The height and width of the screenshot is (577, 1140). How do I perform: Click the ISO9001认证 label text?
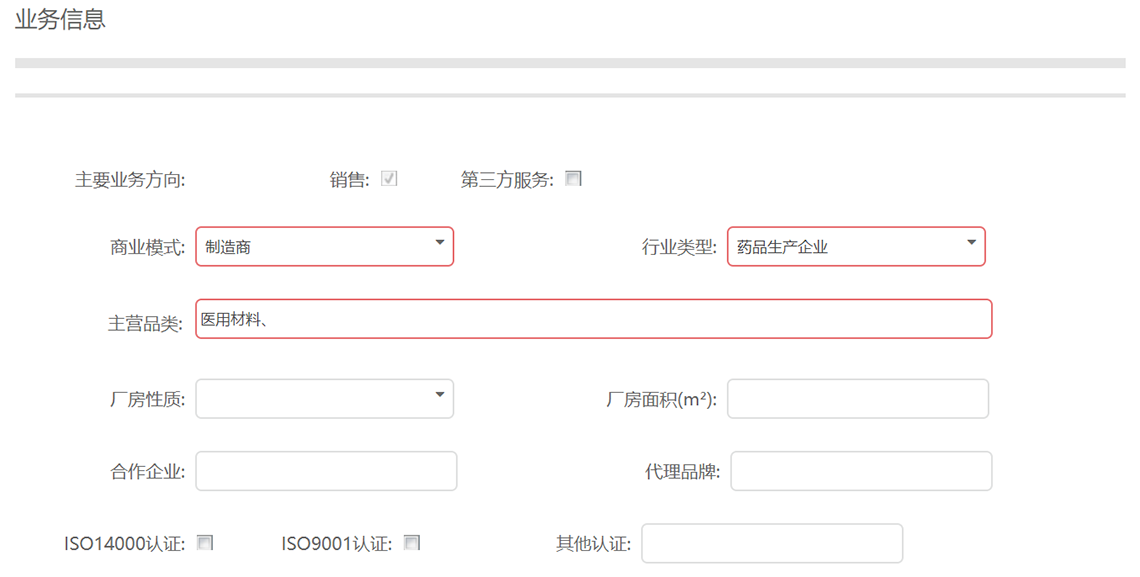point(336,544)
